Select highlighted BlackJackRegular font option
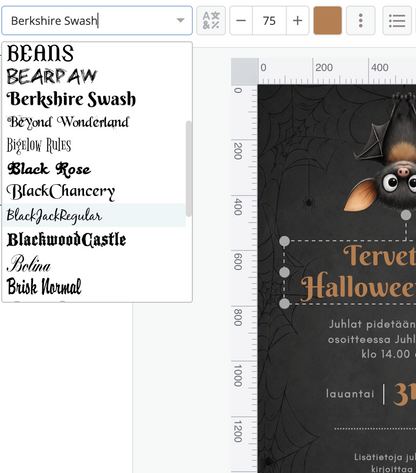The width and height of the screenshot is (416, 473). pos(94,215)
